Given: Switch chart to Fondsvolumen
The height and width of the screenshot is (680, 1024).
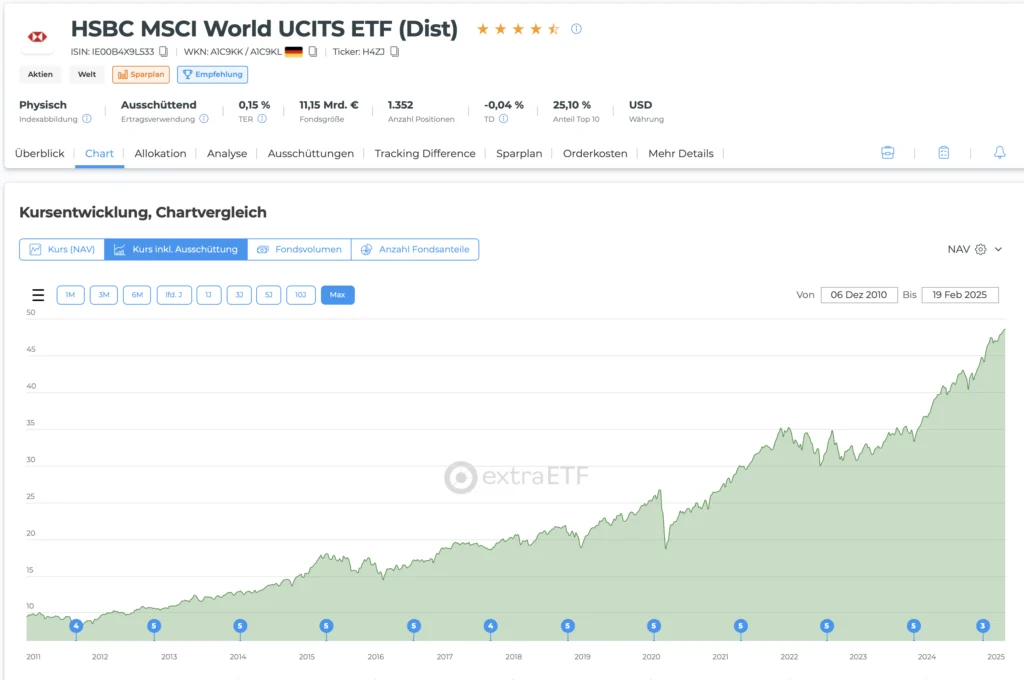Looking at the screenshot, I should click(x=299, y=250).
